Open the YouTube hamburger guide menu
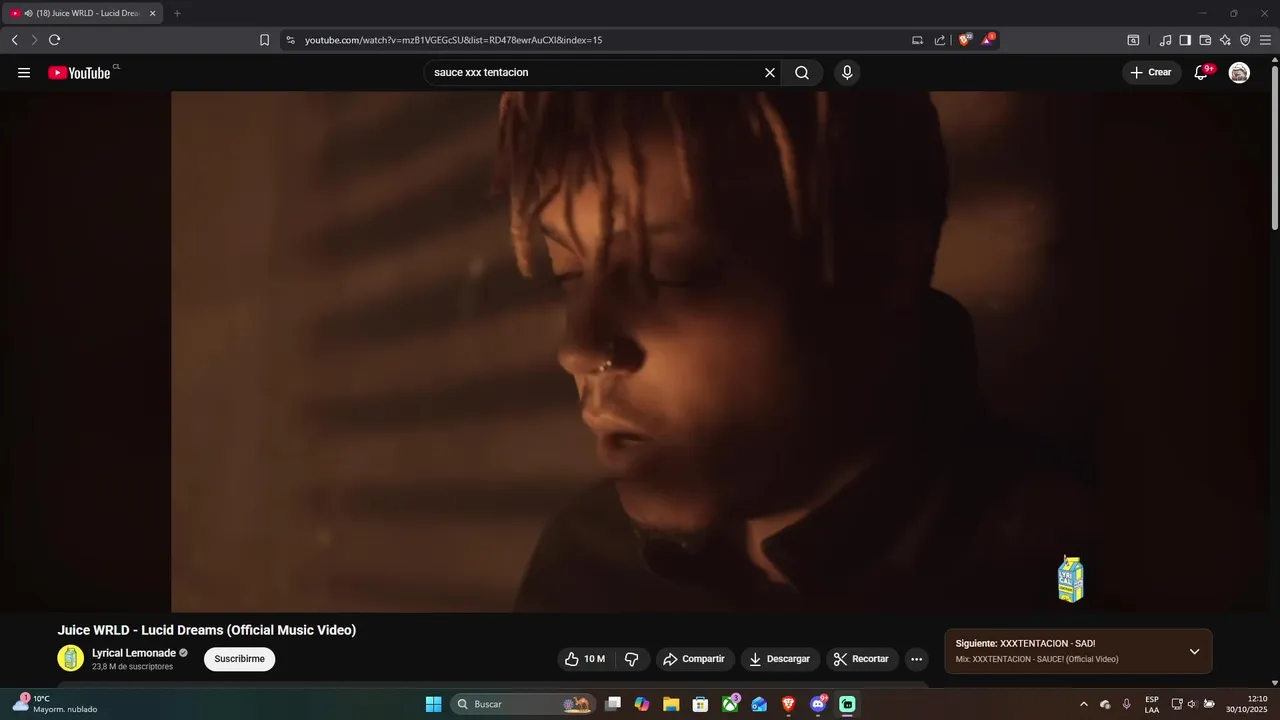Screen dimensions: 1280x720 pyautogui.click(x=24, y=73)
